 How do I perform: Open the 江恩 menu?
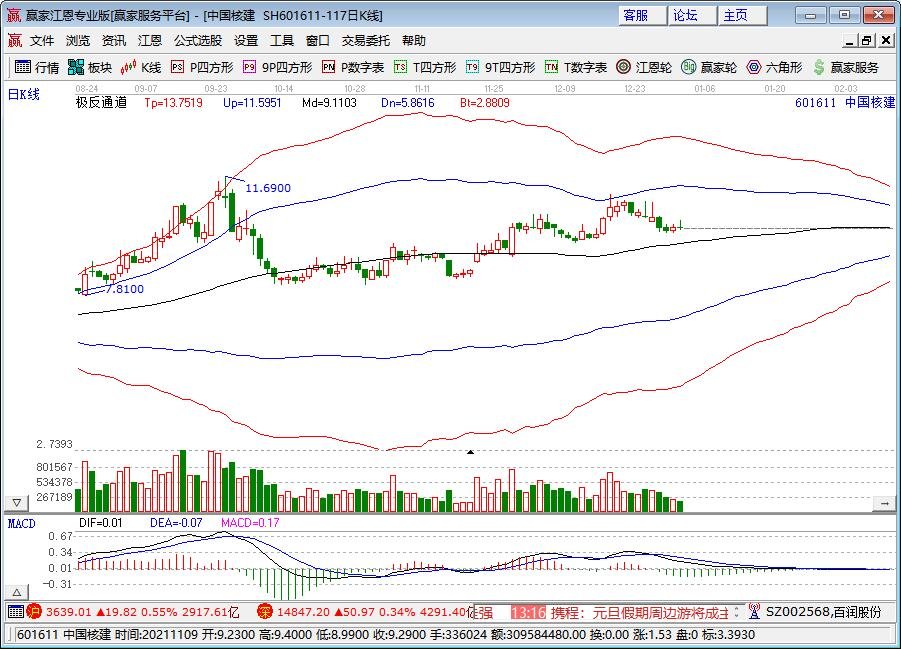click(150, 41)
